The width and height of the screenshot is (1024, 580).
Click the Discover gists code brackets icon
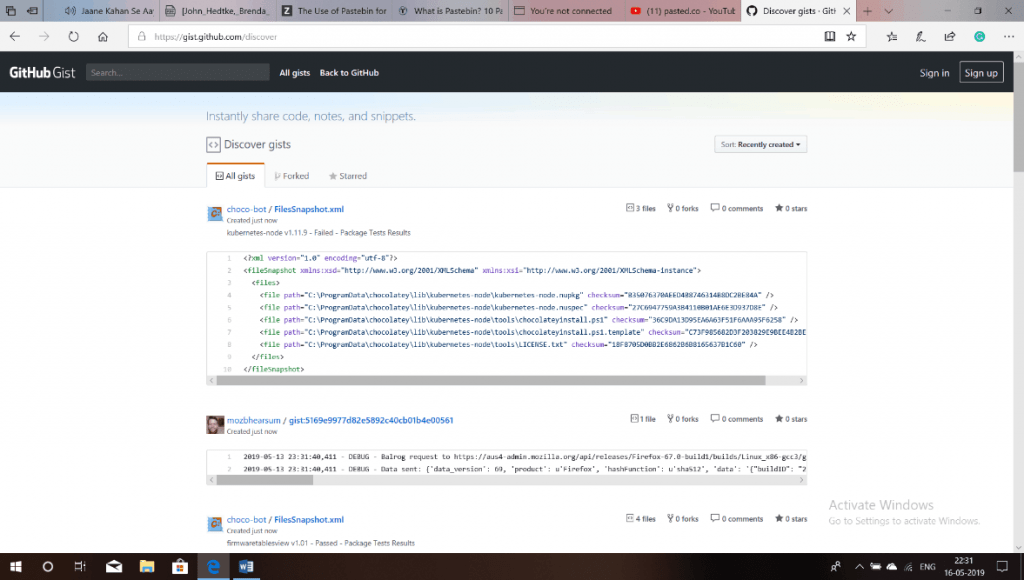(x=213, y=144)
